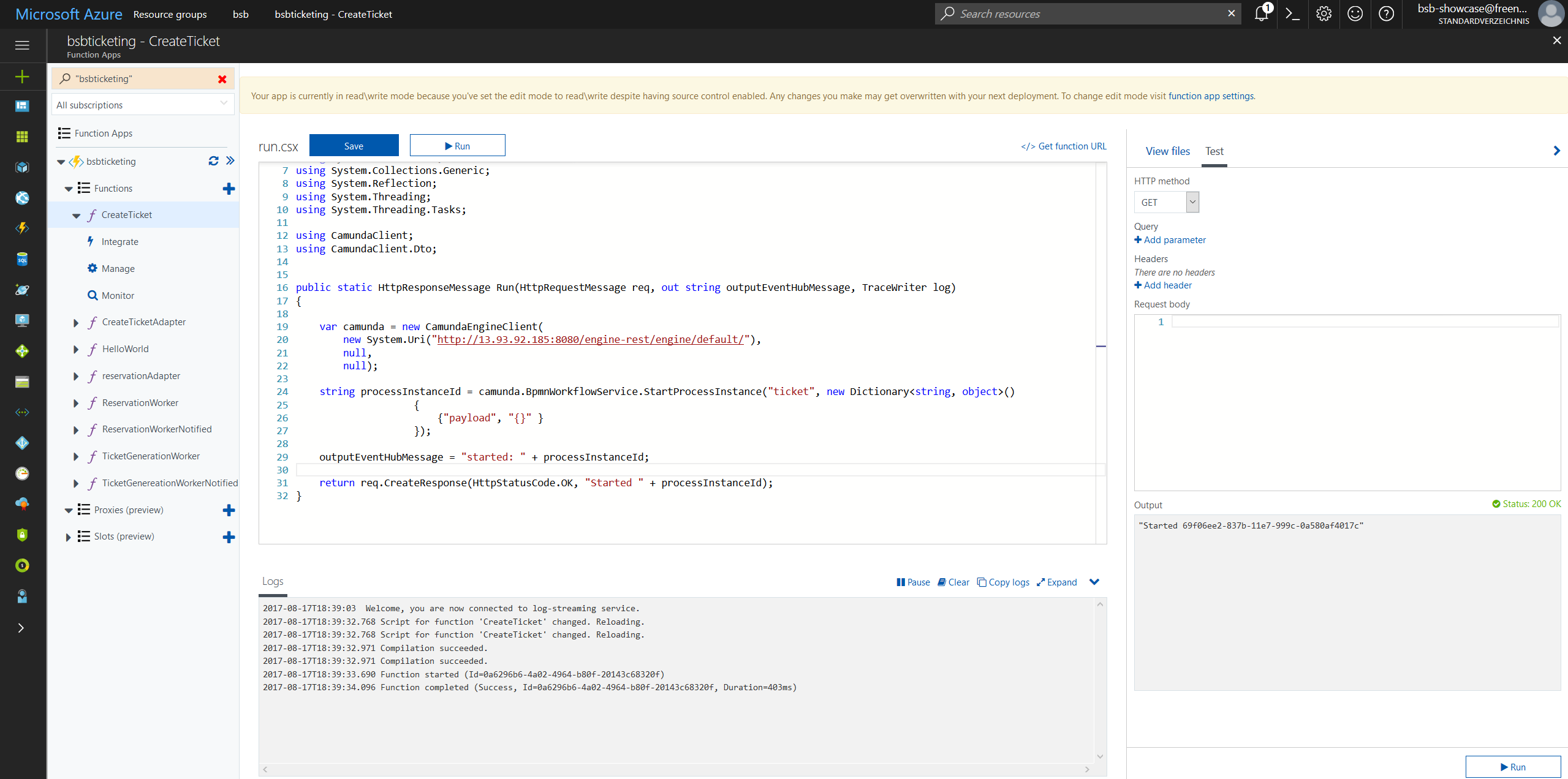
Task: Open Virtual networks icon in sidebar
Action: tap(22, 412)
